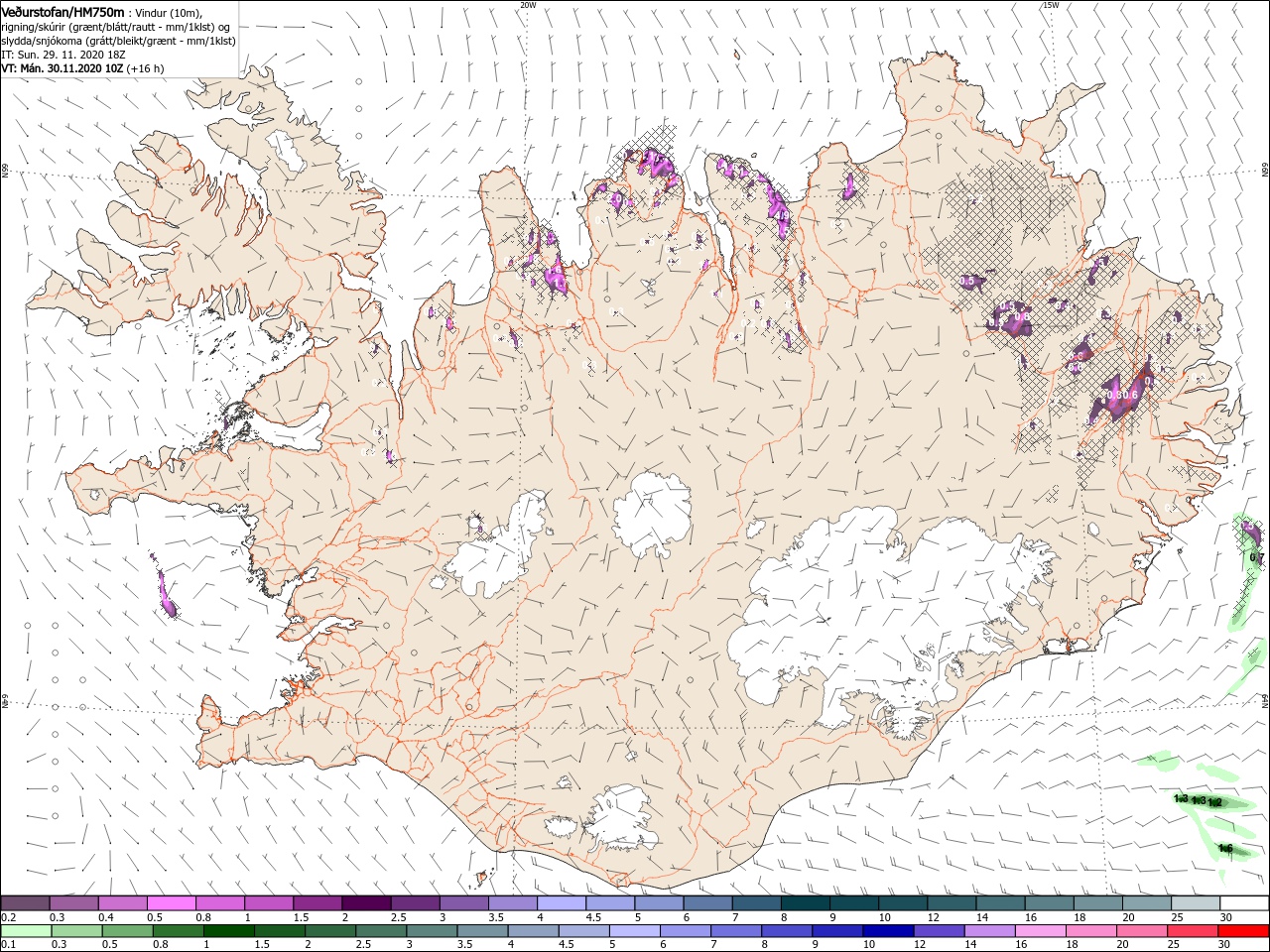Pick the upper scale 30 white swatch
This screenshot has height=952, width=1270.
tap(1245, 903)
